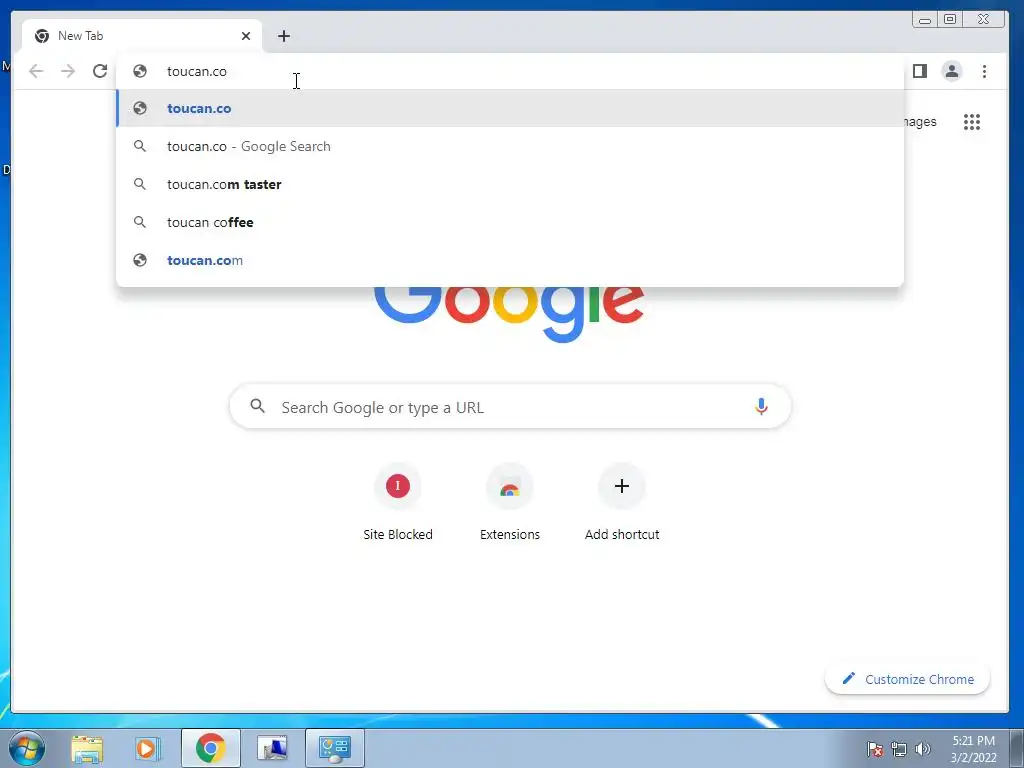
Task: Click the taskbar clock showing 5:21 PM
Action: (x=973, y=748)
